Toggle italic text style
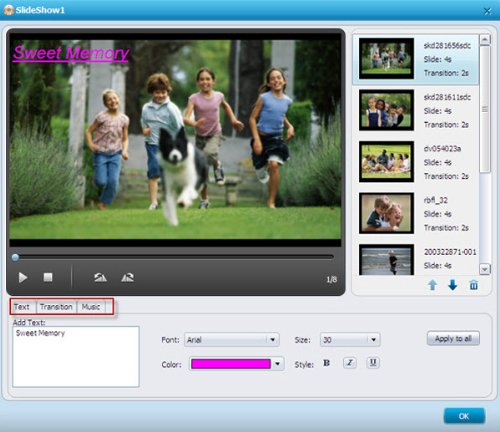The image size is (500, 432). pos(349,363)
